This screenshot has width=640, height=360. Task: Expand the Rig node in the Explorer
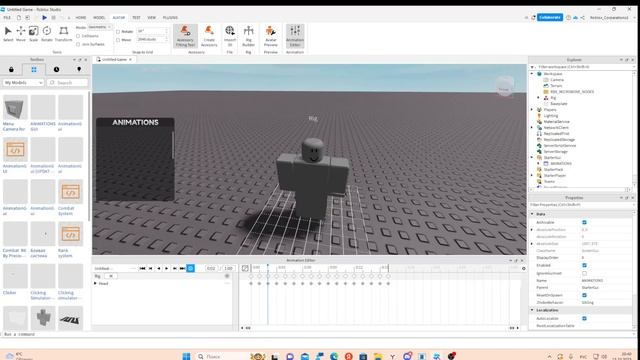pos(538,98)
